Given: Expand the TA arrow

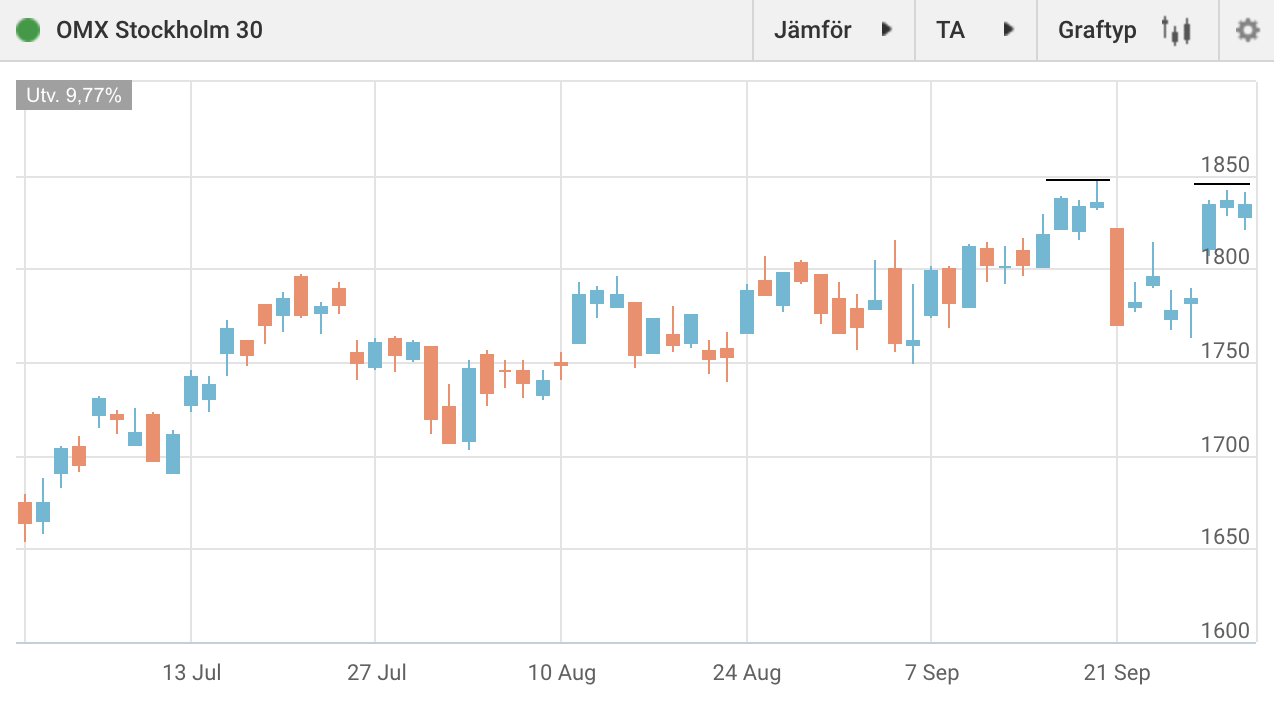Looking at the screenshot, I should [1009, 30].
